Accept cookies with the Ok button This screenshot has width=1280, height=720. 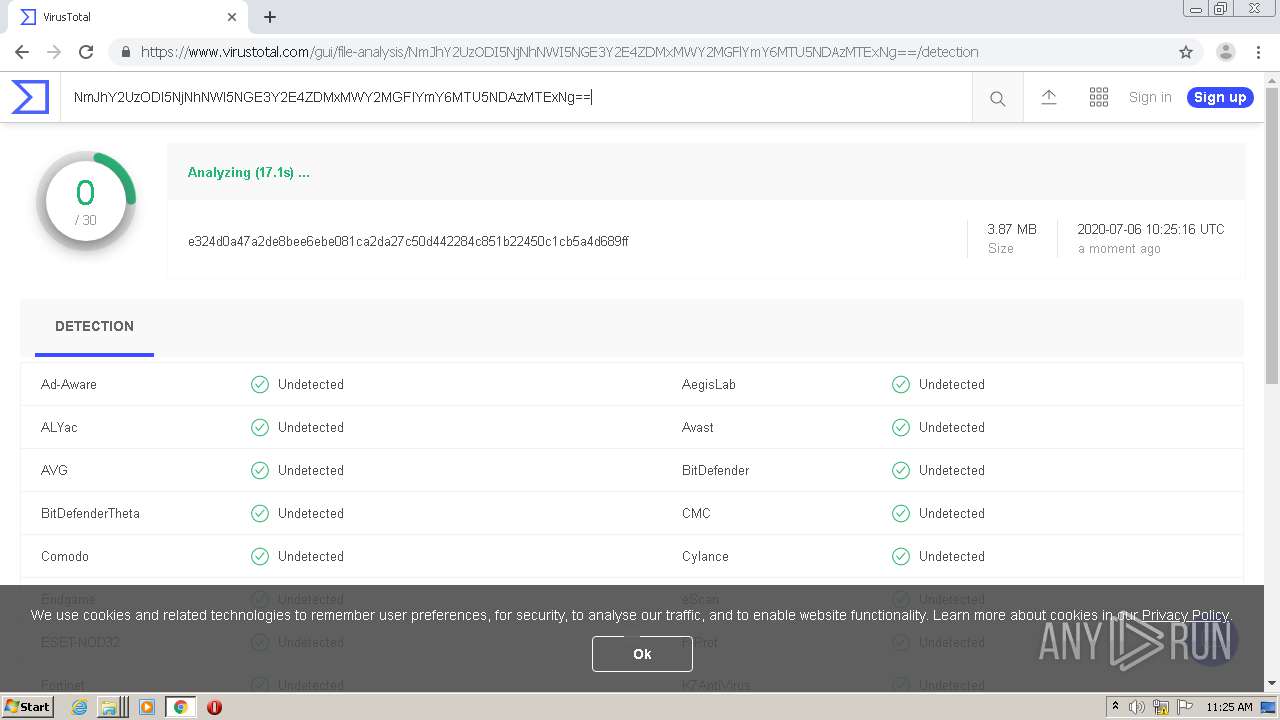pos(642,653)
